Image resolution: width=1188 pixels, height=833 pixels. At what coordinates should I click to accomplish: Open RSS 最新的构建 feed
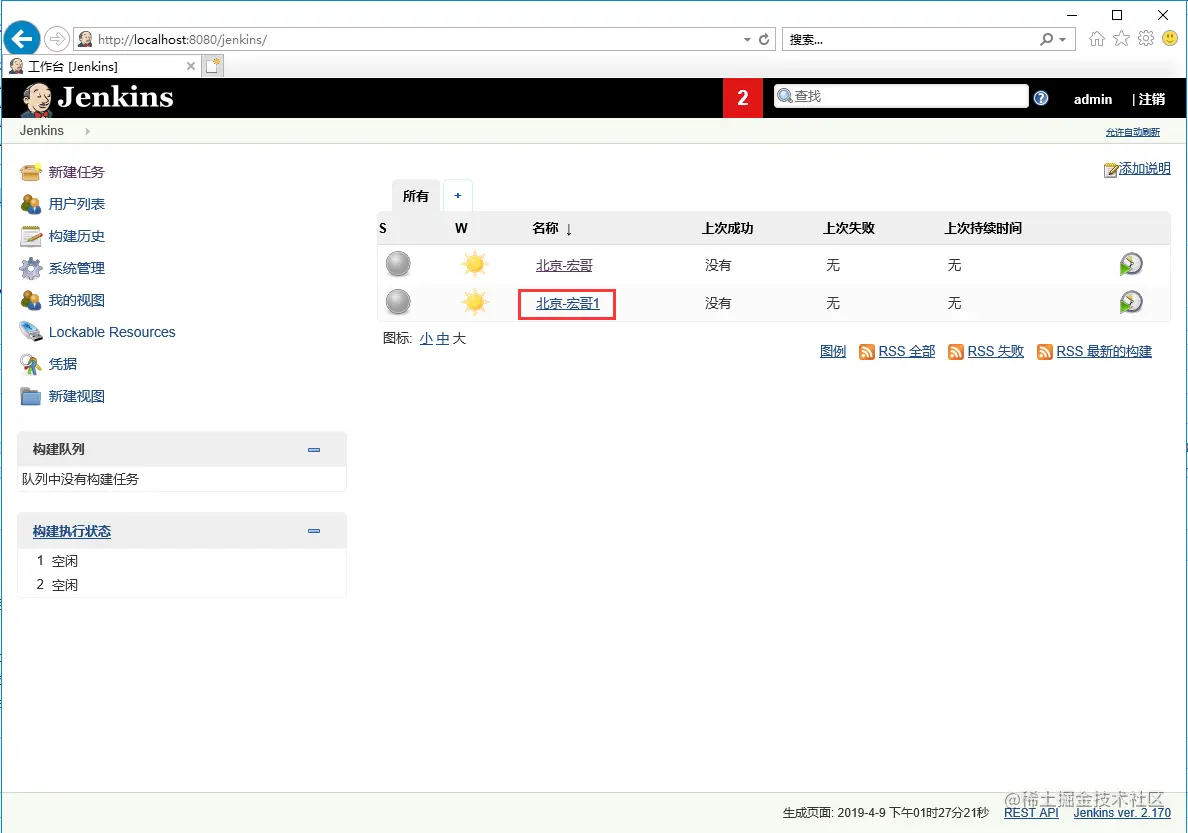[1104, 352]
